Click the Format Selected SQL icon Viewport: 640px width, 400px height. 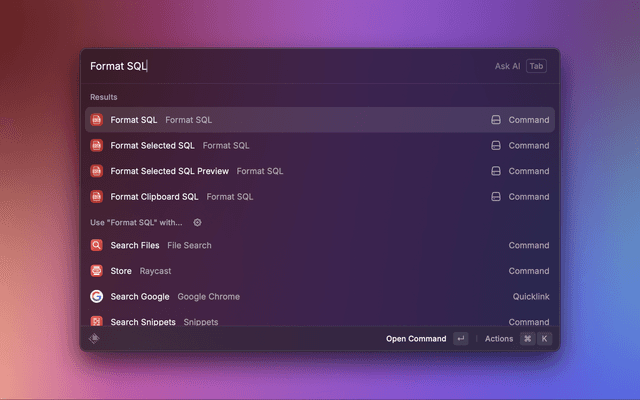97,146
